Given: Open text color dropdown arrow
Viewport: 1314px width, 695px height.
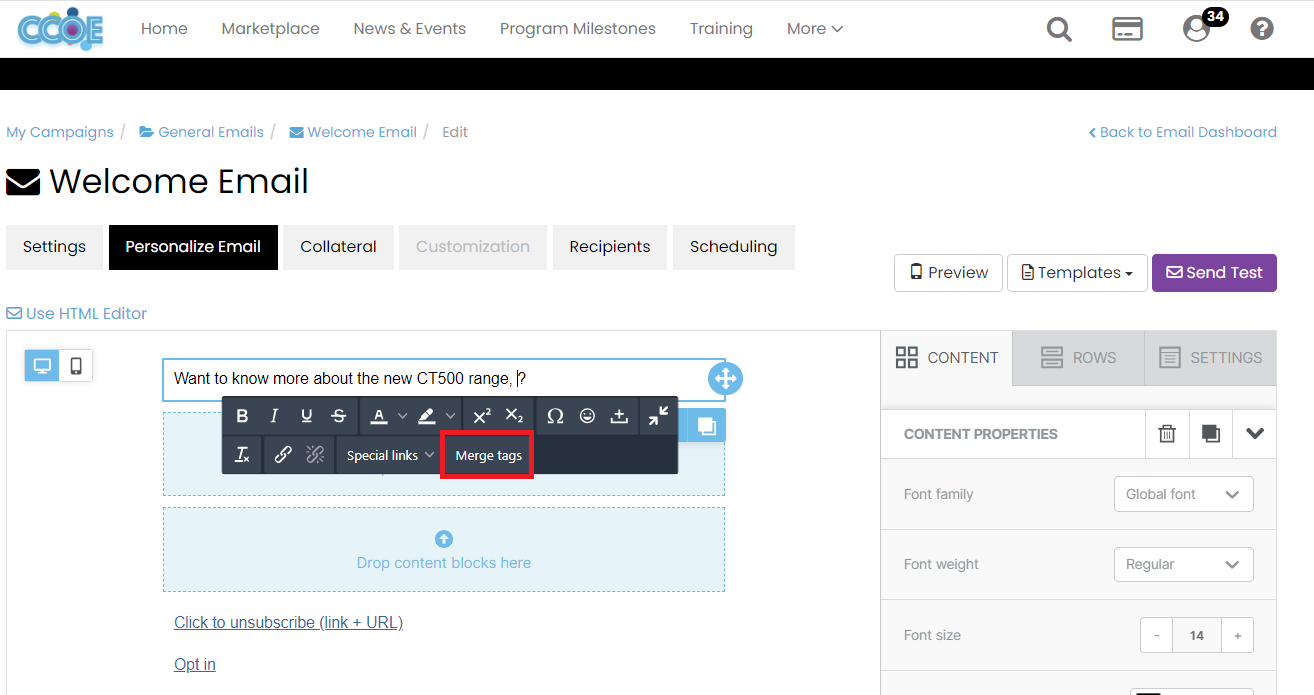Looking at the screenshot, I should click(402, 416).
